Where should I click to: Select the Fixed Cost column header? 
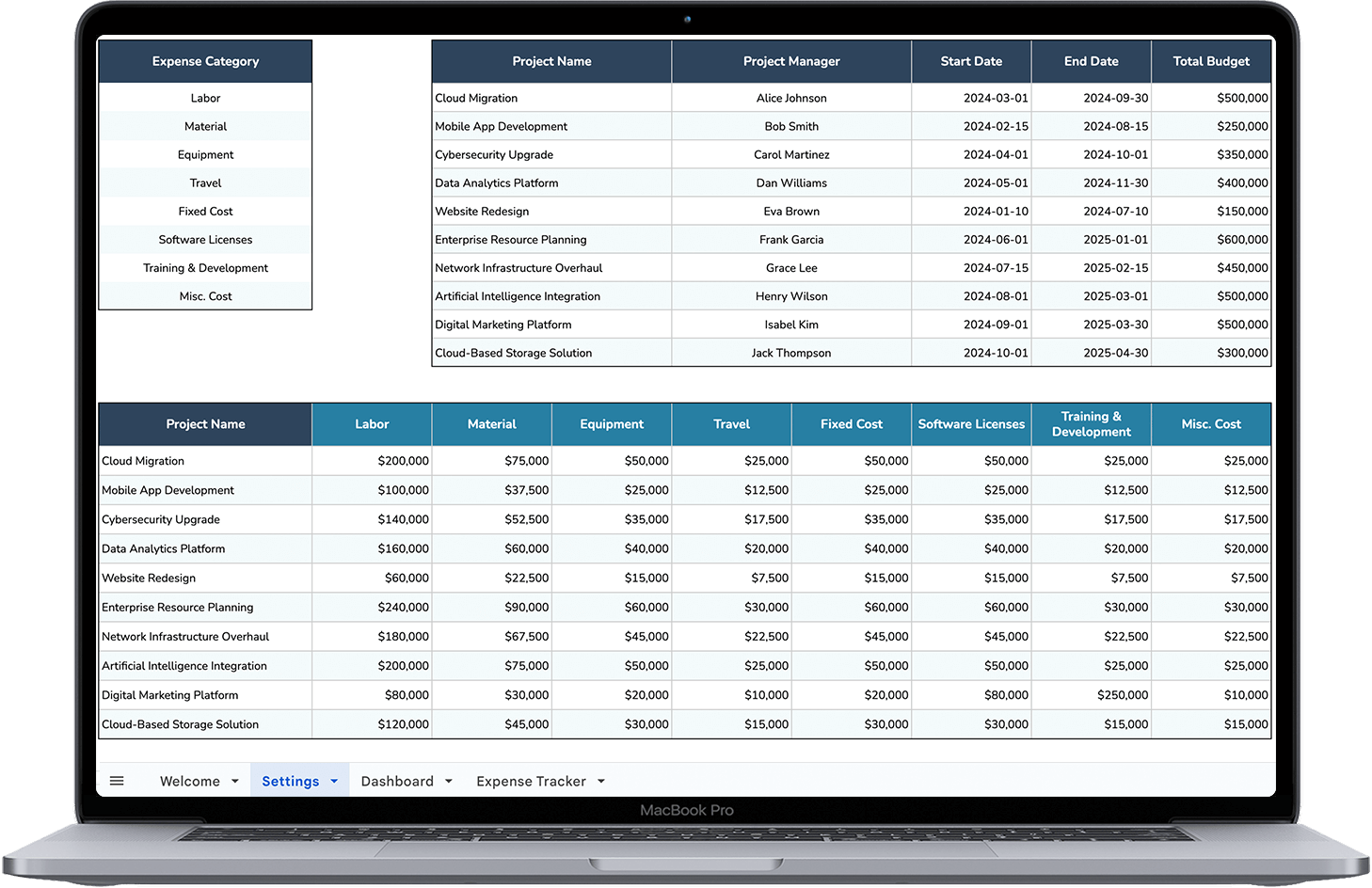(x=852, y=424)
